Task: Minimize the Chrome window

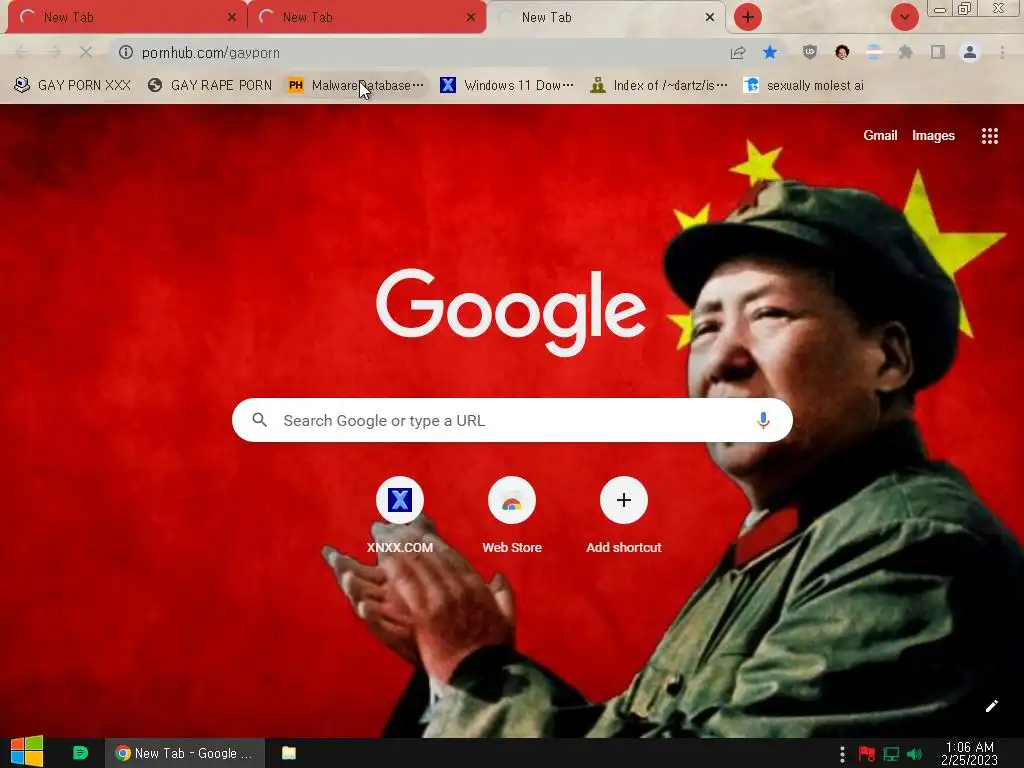Action: (940, 9)
